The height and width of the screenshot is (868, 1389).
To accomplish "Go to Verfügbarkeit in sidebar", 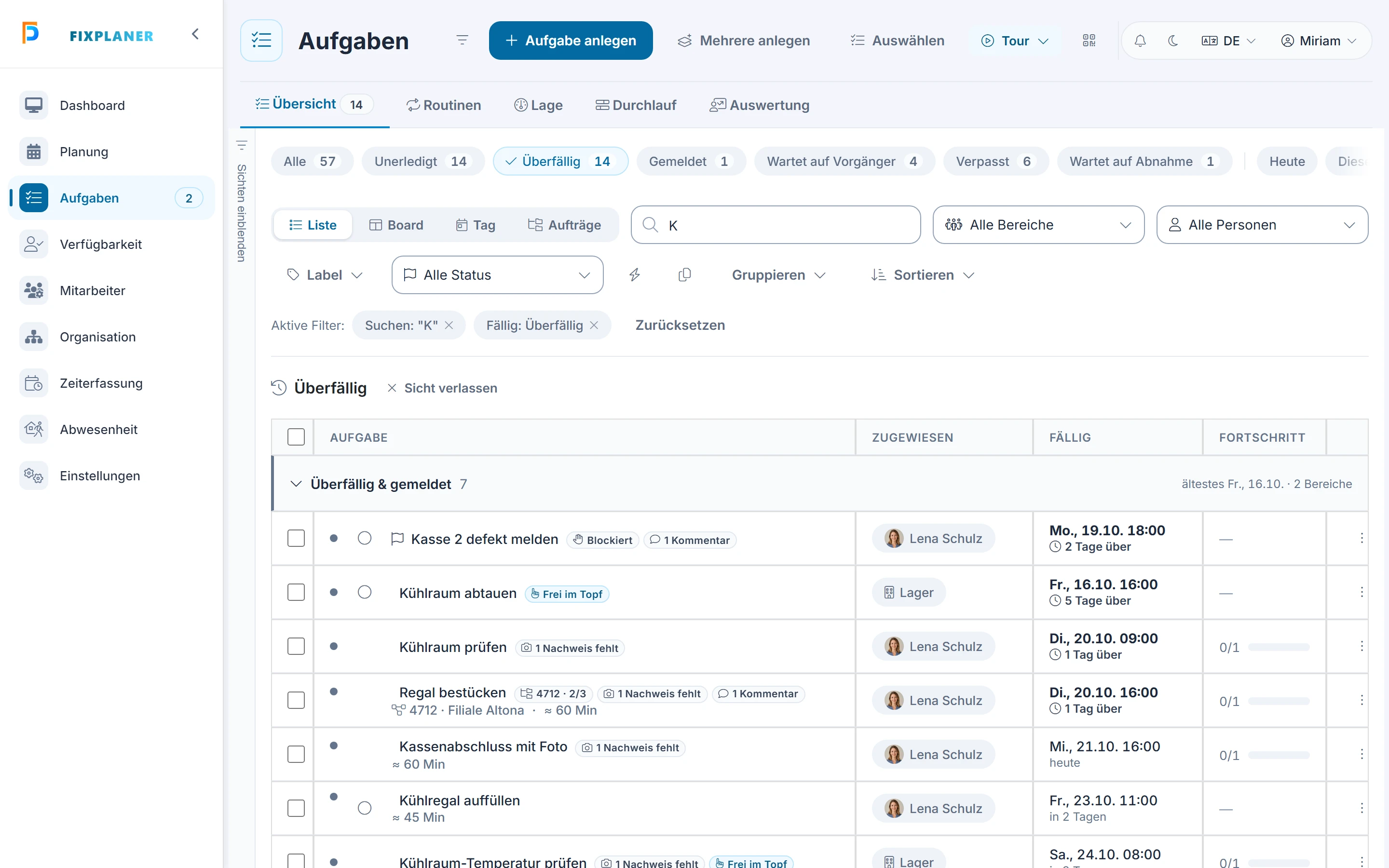I will click(x=111, y=244).
